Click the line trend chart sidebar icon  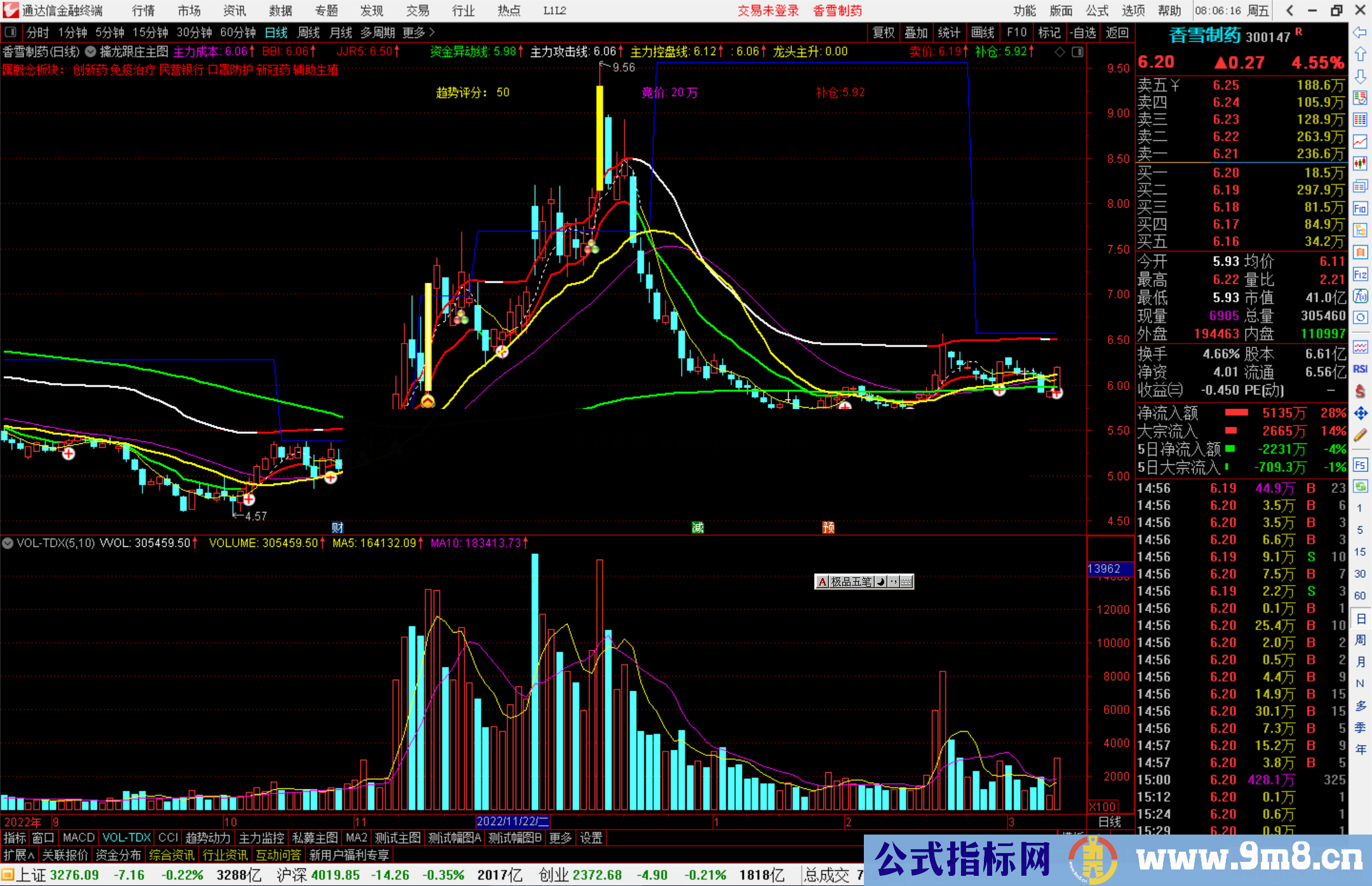click(1360, 141)
